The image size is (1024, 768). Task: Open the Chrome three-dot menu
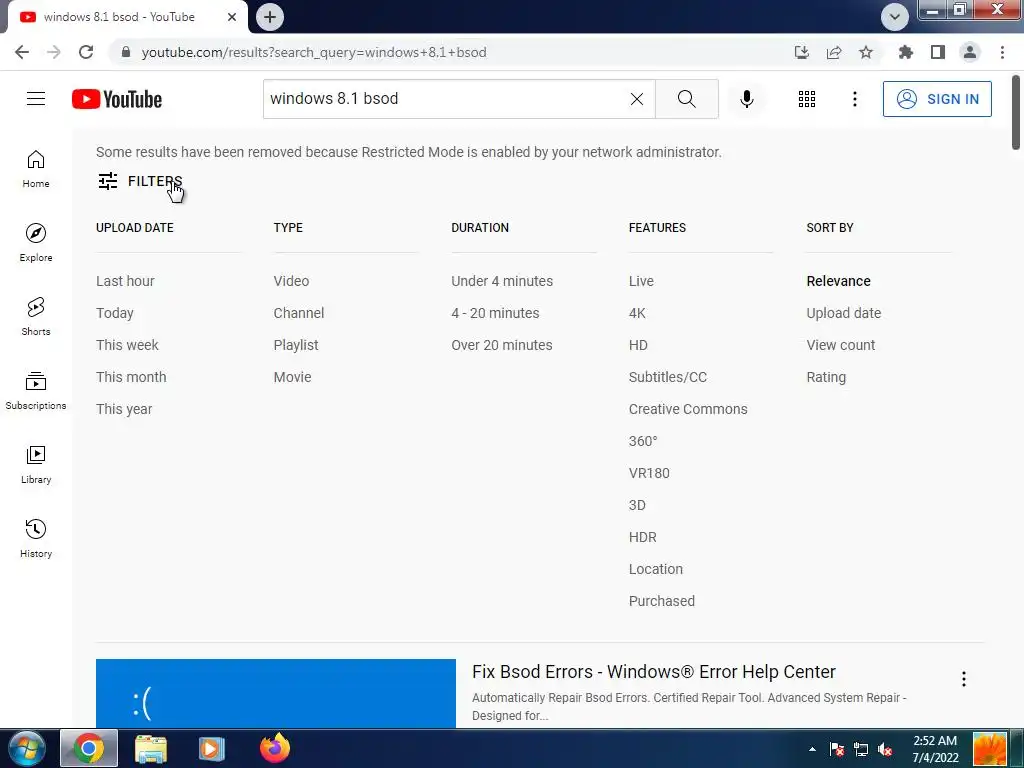click(x=1002, y=52)
